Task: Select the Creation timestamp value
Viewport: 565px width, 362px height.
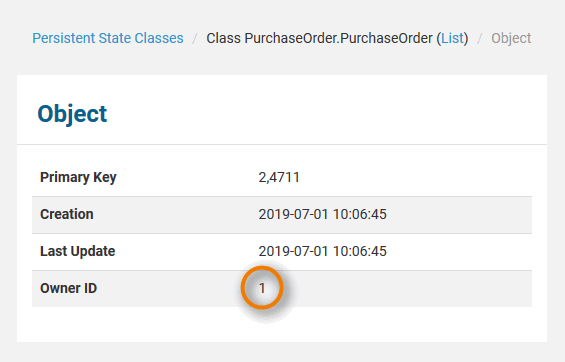Action: pos(322,214)
